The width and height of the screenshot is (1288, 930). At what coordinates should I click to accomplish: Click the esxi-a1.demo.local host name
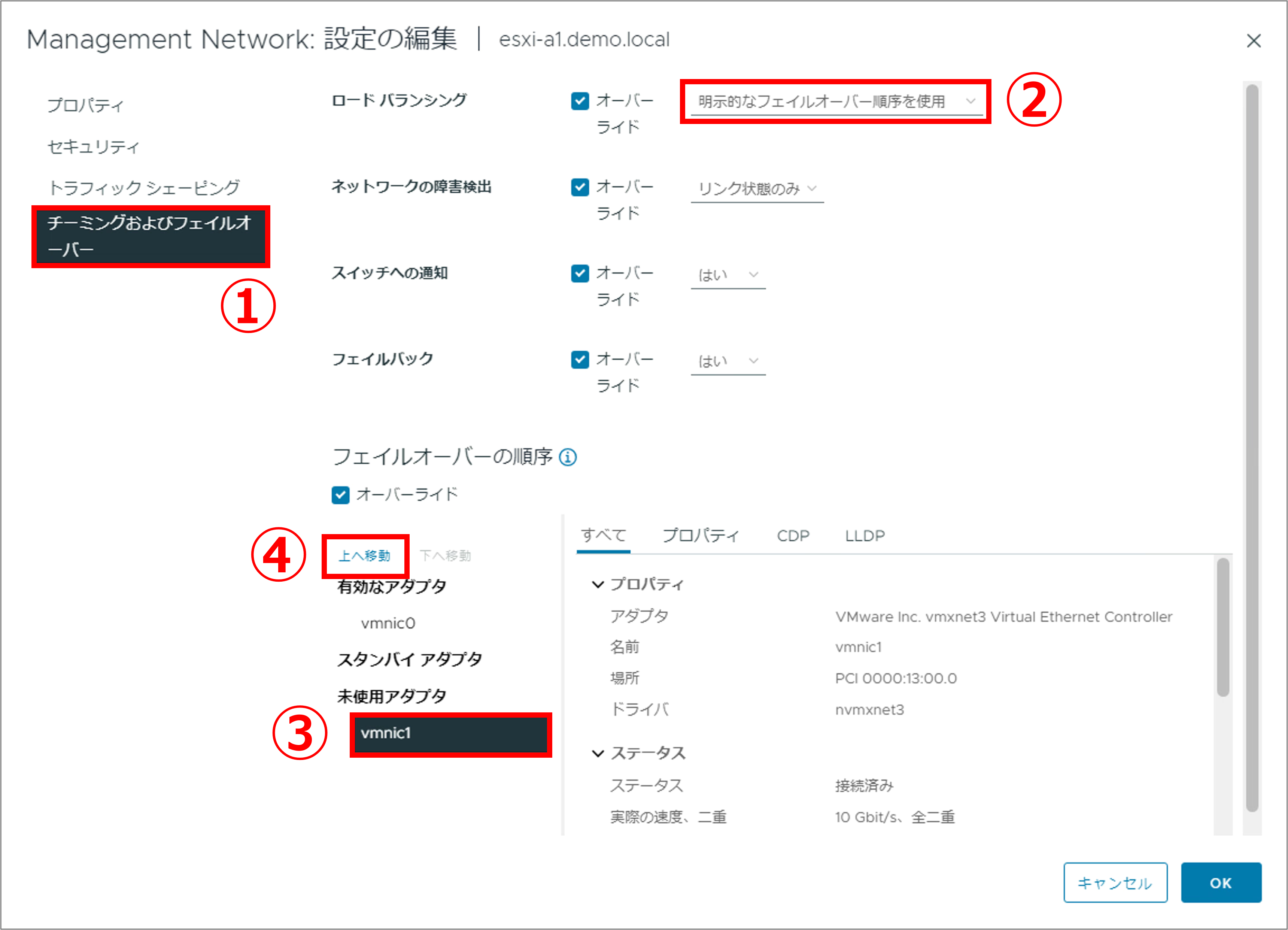(x=584, y=40)
